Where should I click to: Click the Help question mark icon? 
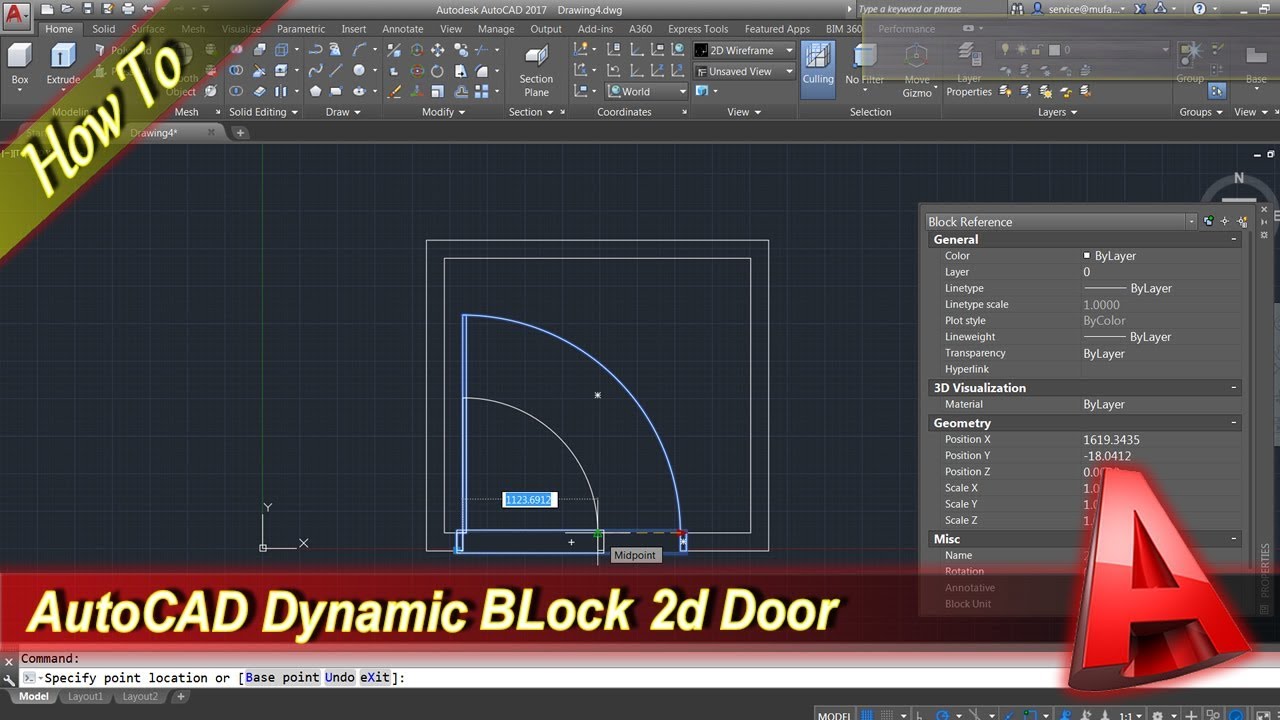1199,9
